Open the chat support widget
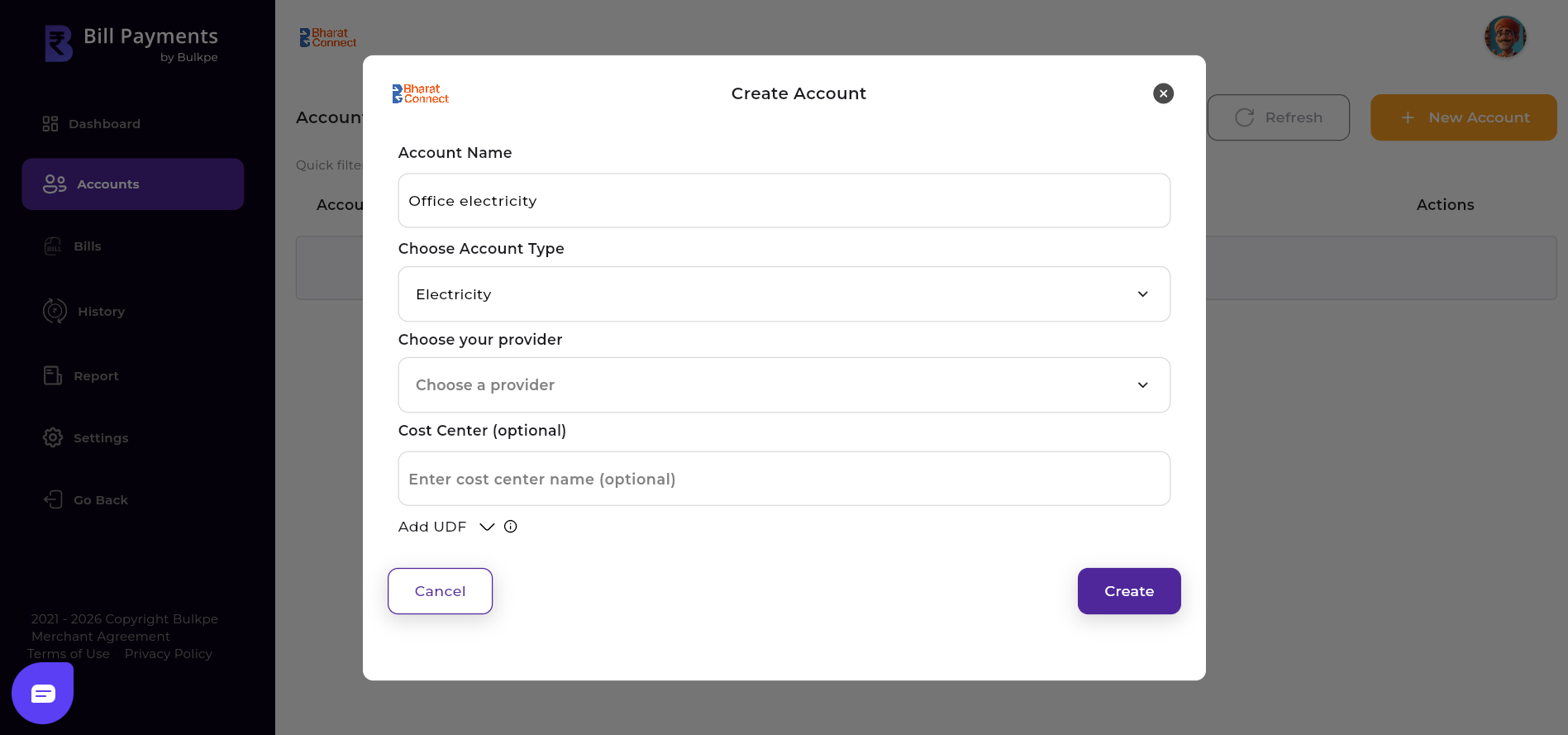This screenshot has height=735, width=1568. tap(43, 694)
